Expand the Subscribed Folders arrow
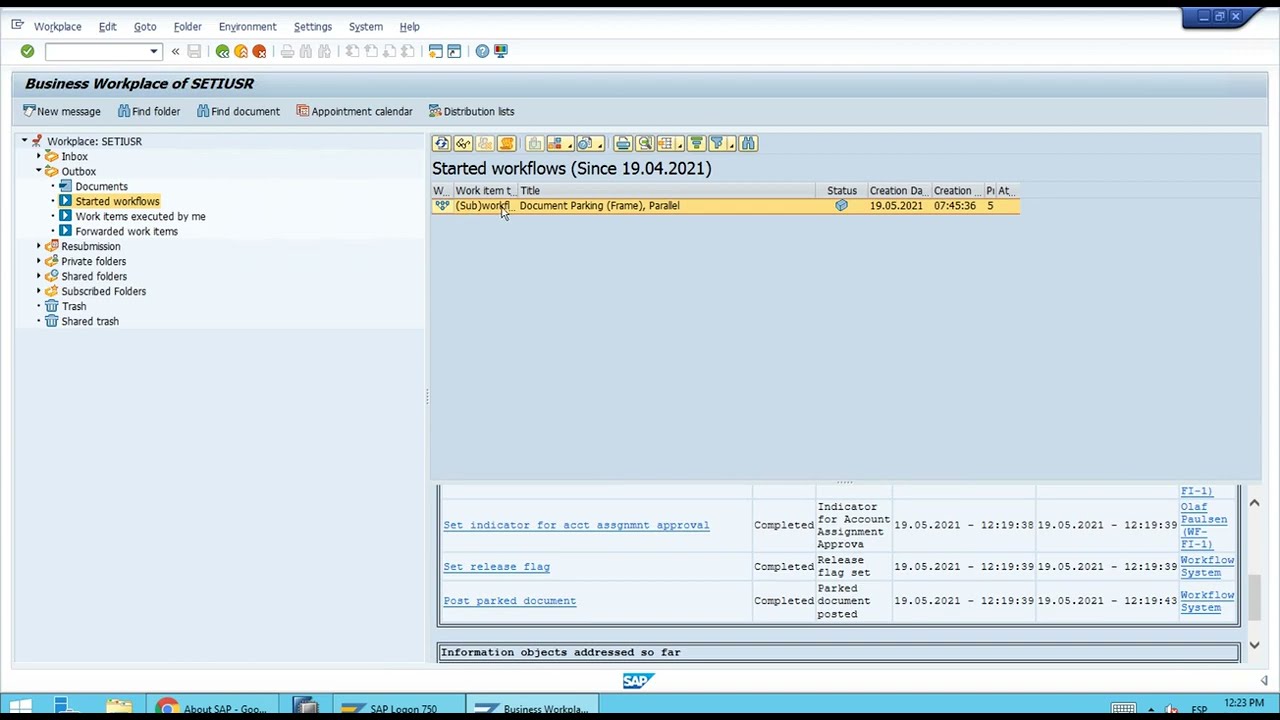The height and width of the screenshot is (720, 1280). pyautogui.click(x=39, y=291)
